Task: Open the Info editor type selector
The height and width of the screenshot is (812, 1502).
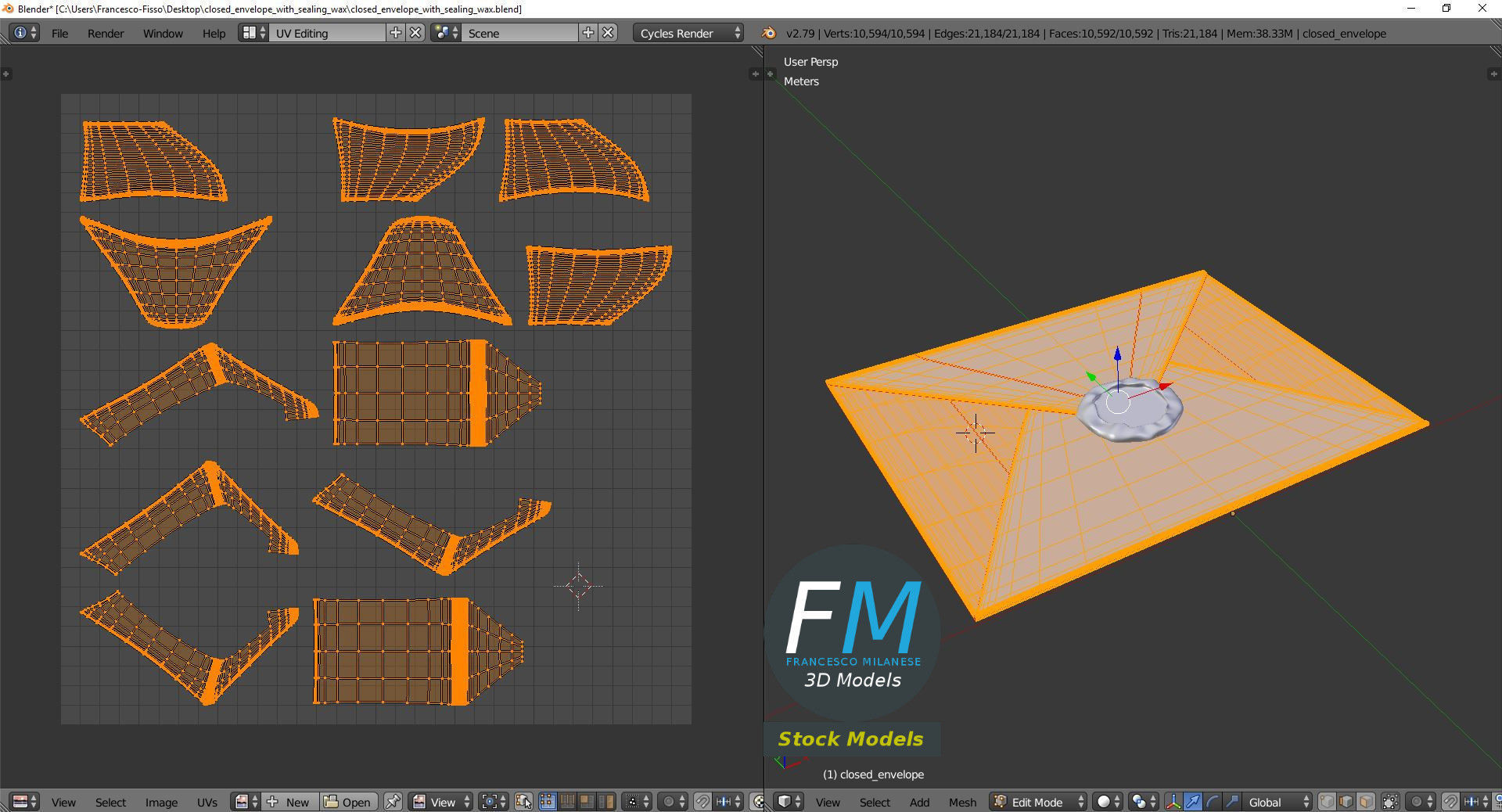Action: [x=24, y=33]
